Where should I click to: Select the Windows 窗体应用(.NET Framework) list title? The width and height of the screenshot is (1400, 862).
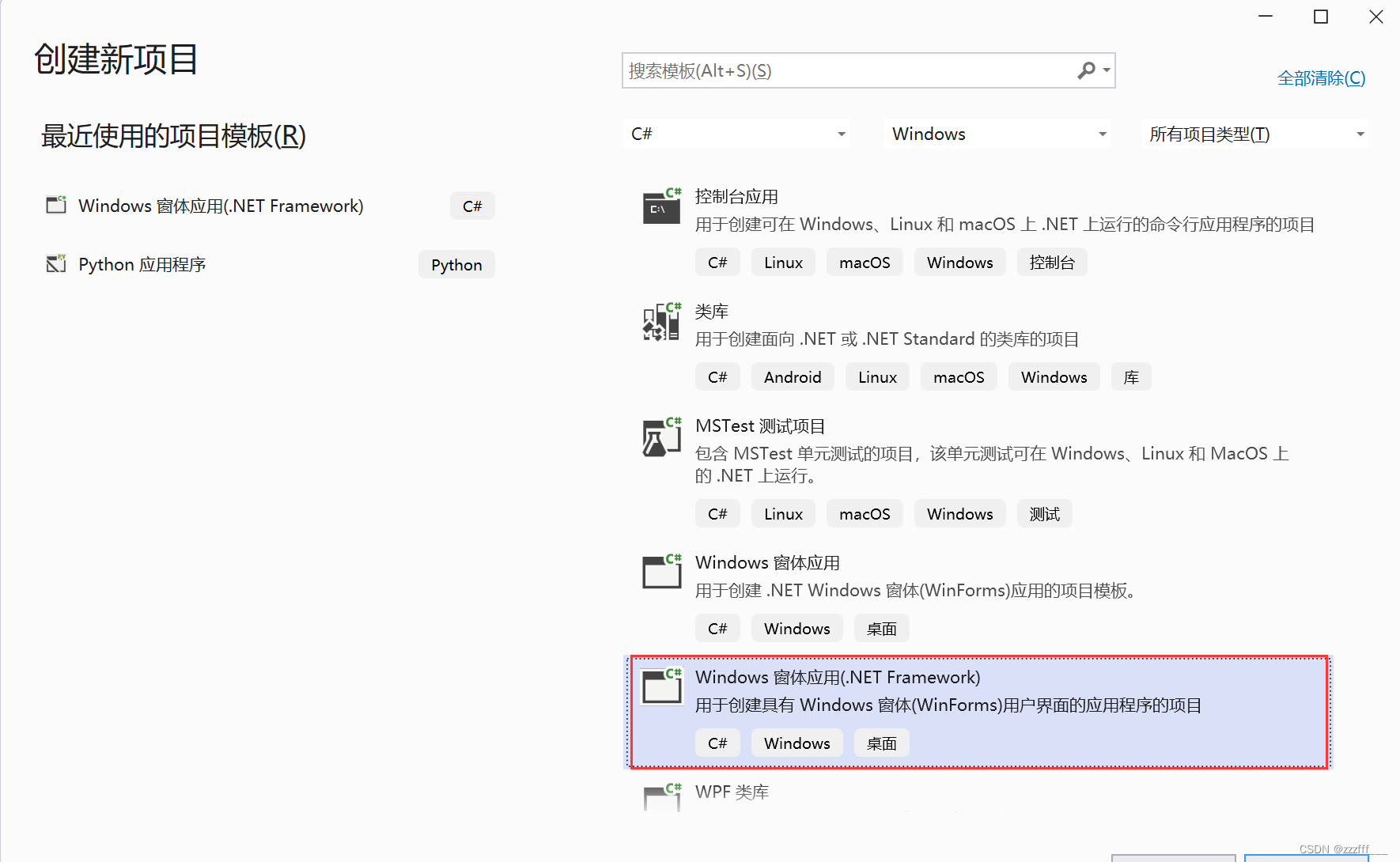(838, 677)
